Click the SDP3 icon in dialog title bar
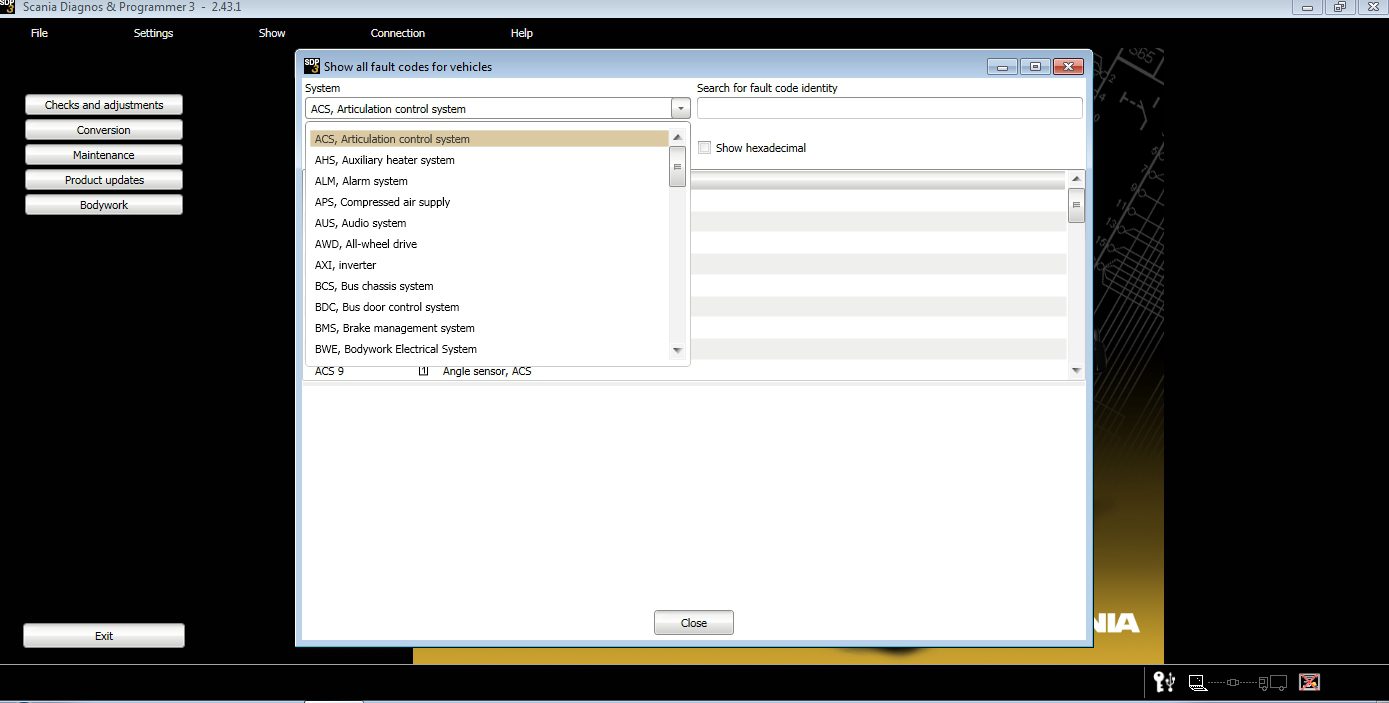 click(x=311, y=66)
